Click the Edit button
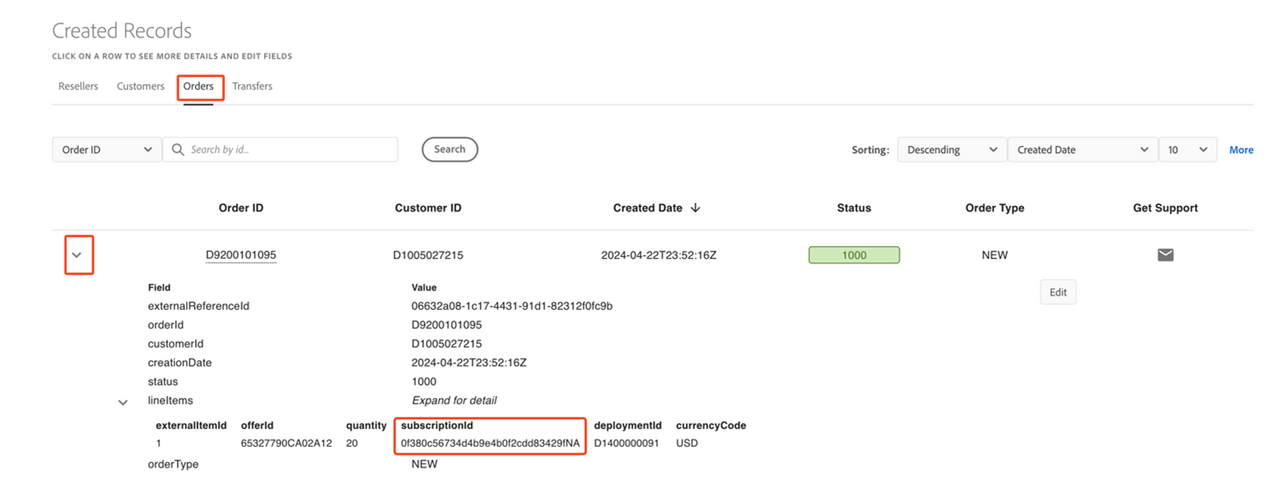The image size is (1280, 480). click(x=1058, y=292)
